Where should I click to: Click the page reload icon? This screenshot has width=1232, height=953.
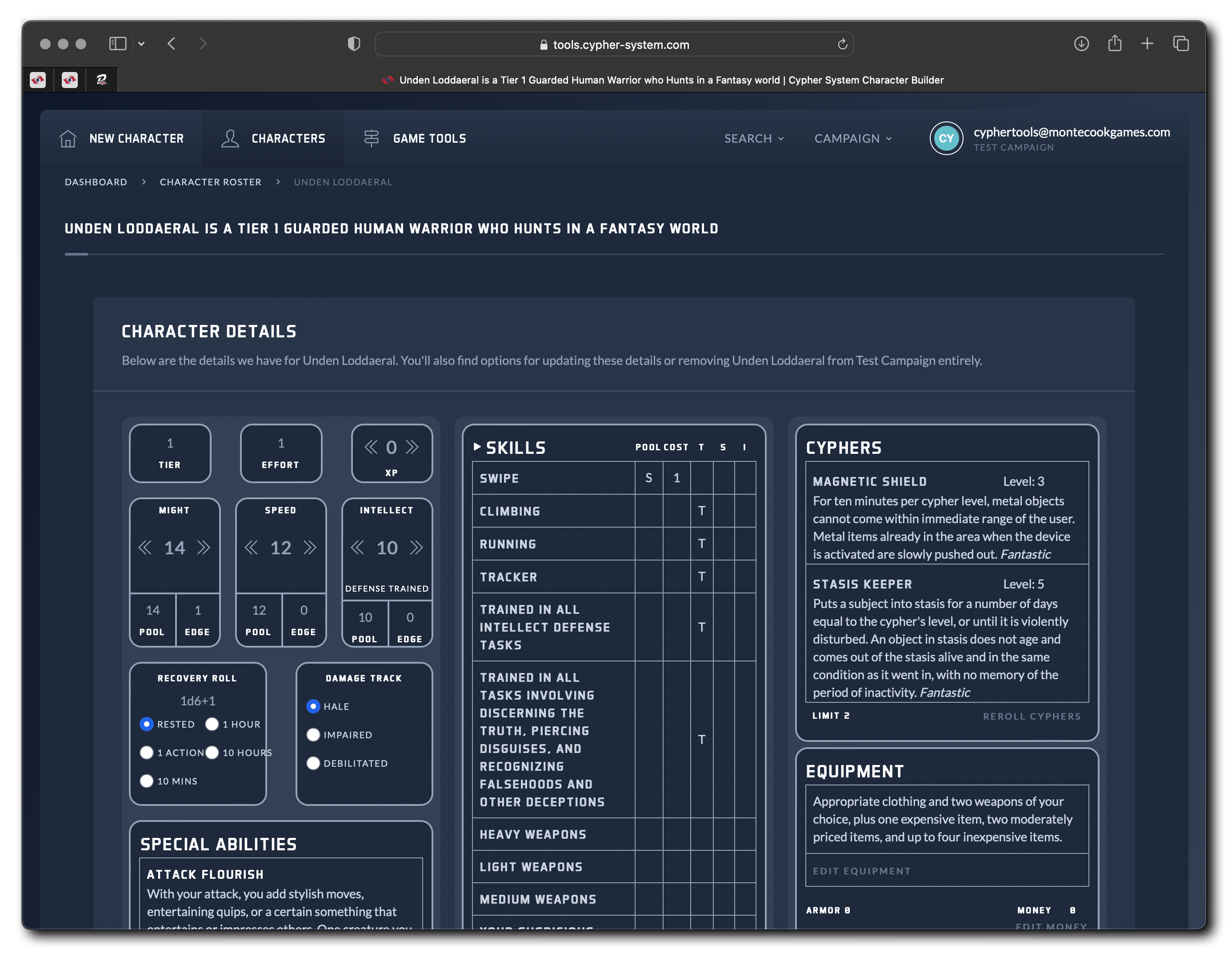pos(842,44)
